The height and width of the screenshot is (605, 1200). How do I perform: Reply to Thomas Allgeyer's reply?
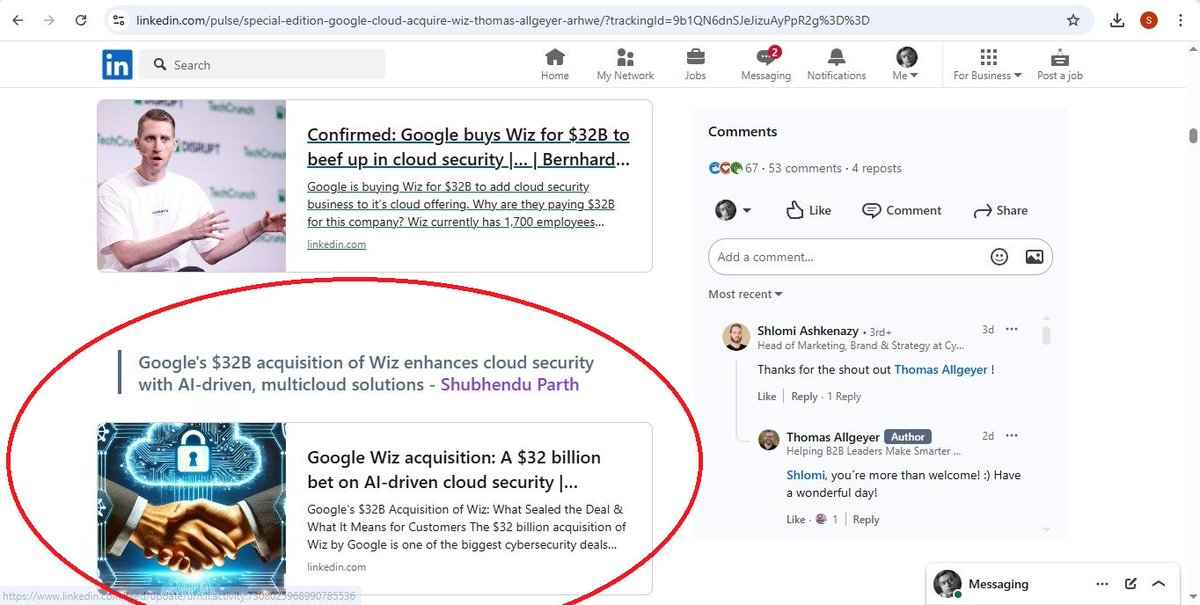click(866, 519)
